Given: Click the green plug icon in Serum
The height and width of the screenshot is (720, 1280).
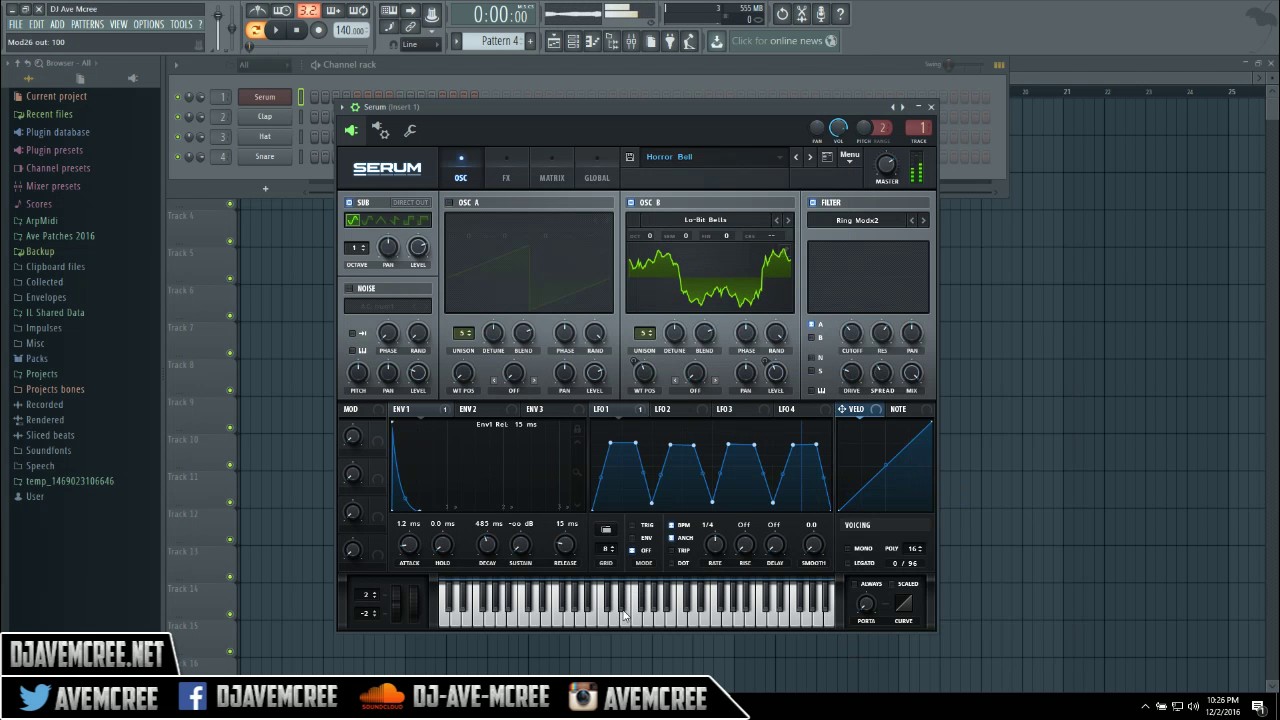Looking at the screenshot, I should pyautogui.click(x=351, y=130).
